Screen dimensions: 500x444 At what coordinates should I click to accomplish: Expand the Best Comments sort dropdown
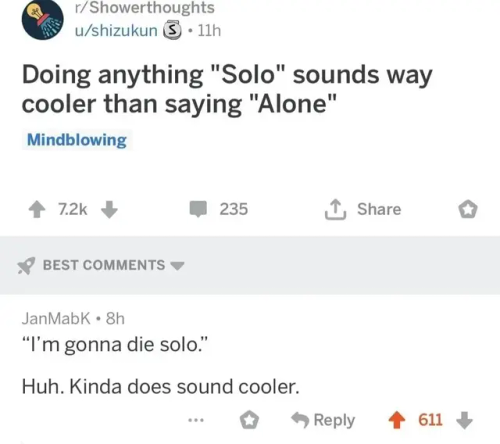177,266
